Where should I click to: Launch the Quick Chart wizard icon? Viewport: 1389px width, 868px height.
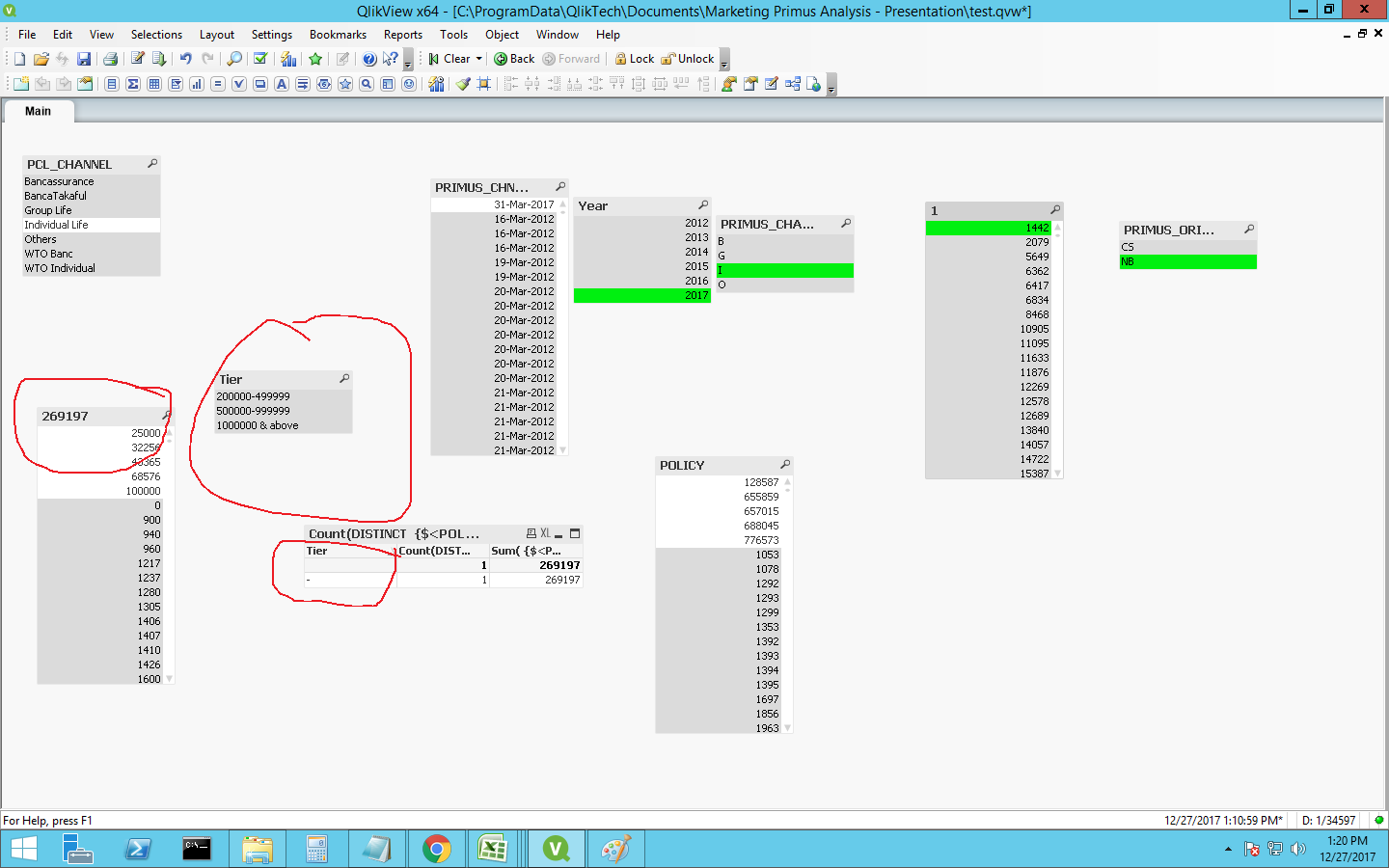(x=288, y=59)
